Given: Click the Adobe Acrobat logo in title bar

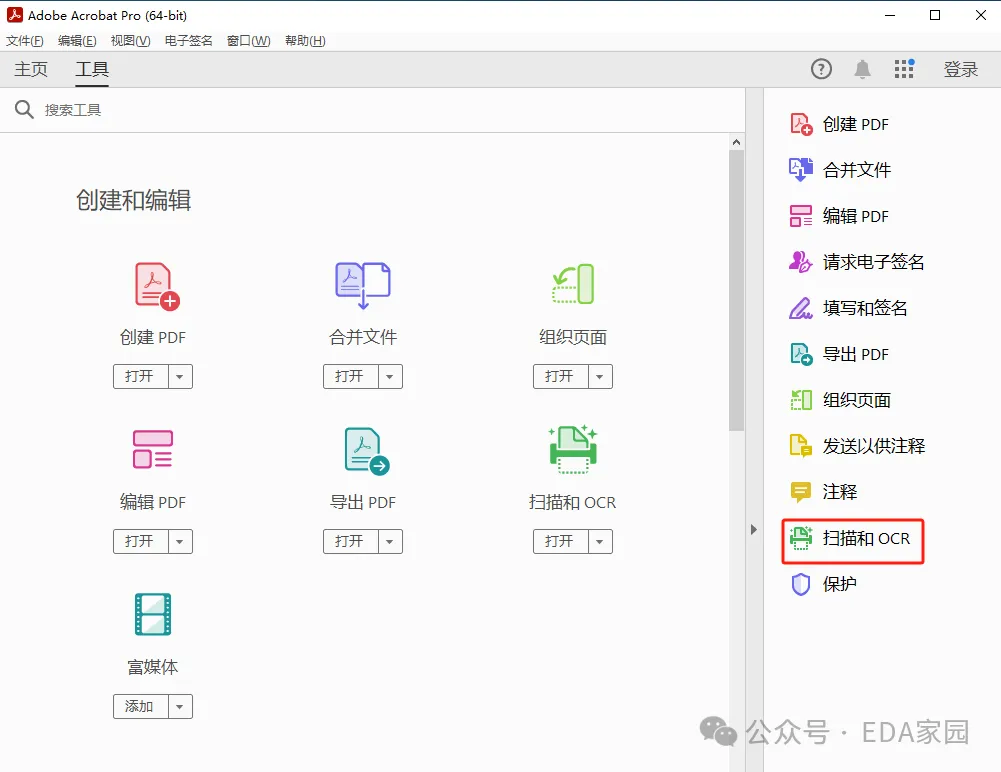Looking at the screenshot, I should 15,15.
